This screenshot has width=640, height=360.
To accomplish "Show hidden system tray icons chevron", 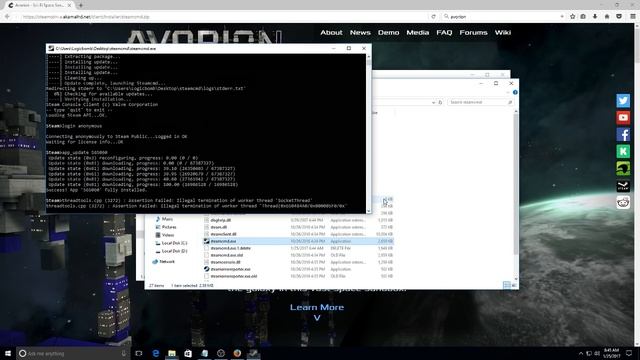I will tap(580, 353).
